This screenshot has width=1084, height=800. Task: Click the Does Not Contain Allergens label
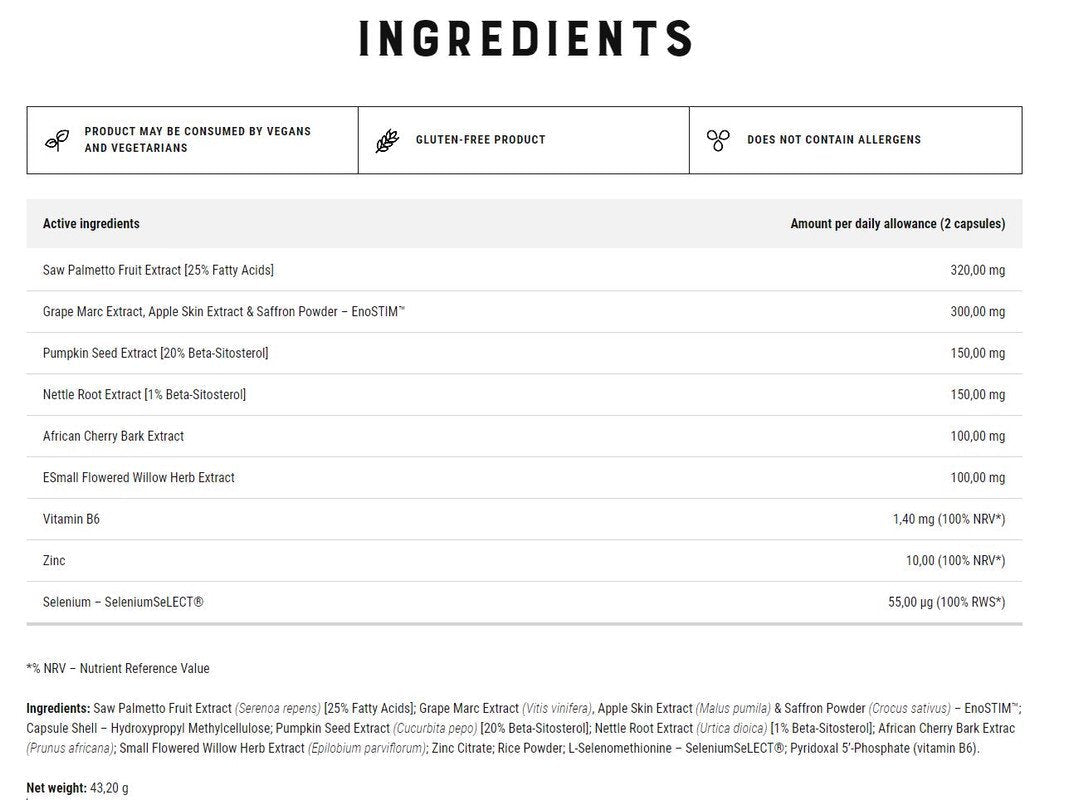click(834, 140)
